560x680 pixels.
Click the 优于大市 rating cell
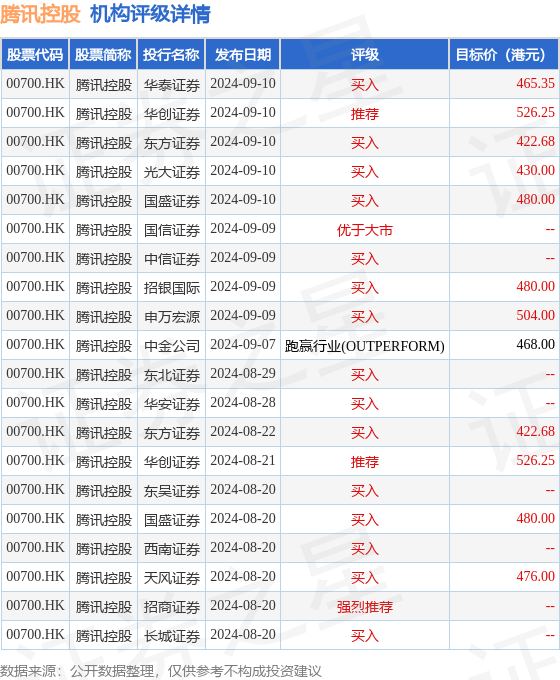click(x=365, y=229)
